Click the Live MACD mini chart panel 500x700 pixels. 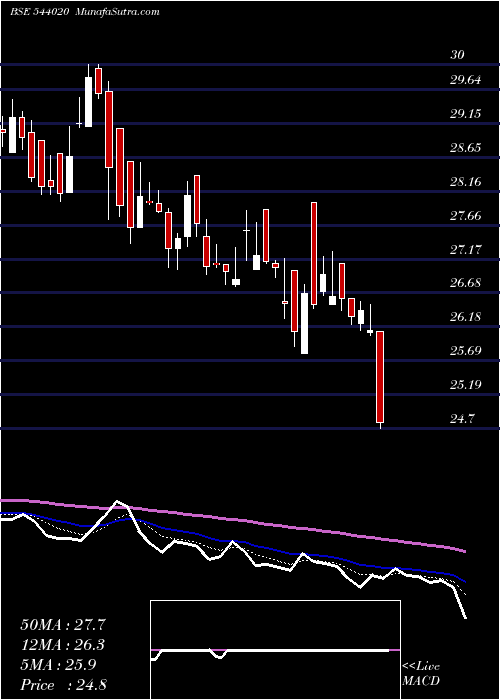point(275,650)
